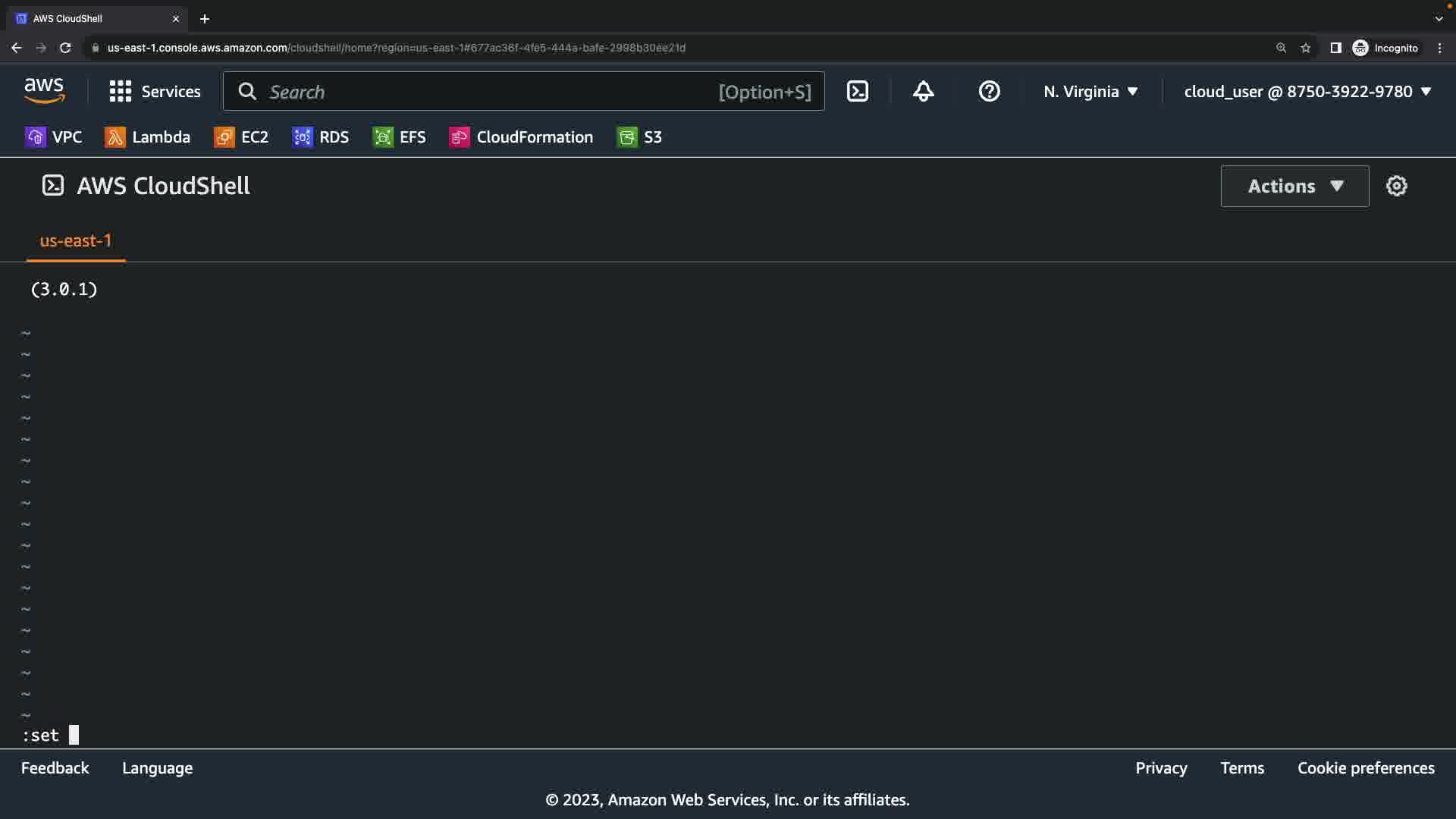
Task: Open the RDS service shortcut
Action: [x=321, y=137]
